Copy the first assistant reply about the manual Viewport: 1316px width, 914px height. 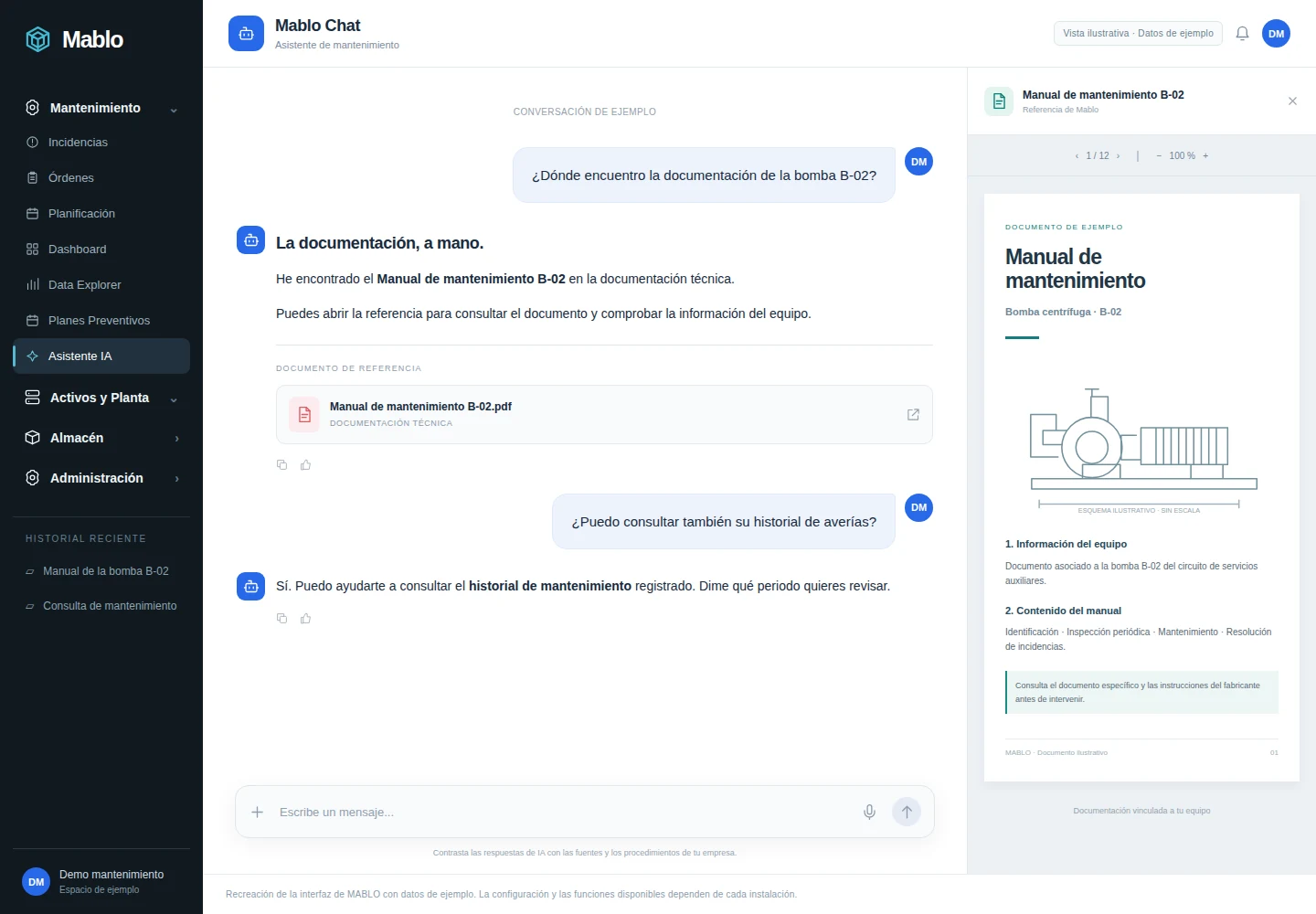coord(281,465)
